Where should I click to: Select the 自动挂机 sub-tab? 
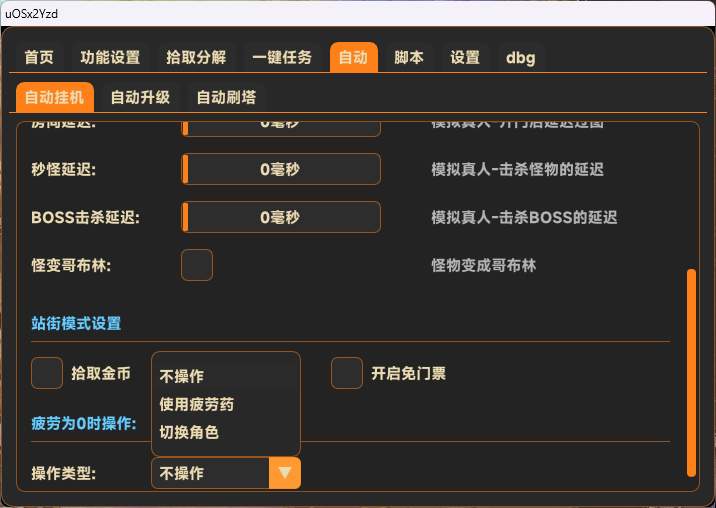pos(54,98)
